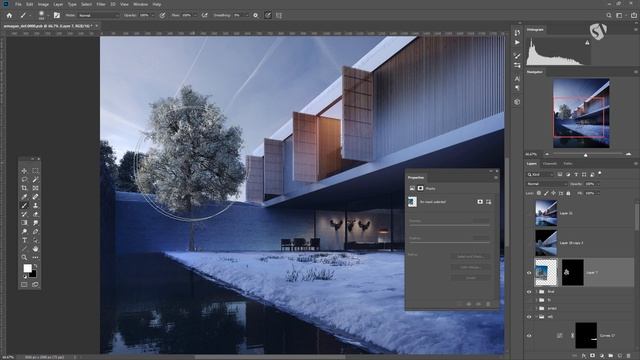Collapse the fourth layer group folder
This screenshot has width=640, height=360.
pos(536,317)
